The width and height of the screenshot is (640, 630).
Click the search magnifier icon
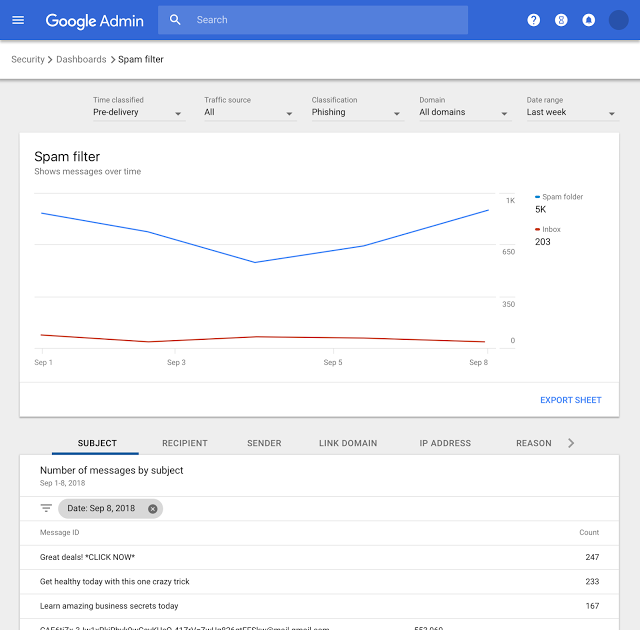click(x=176, y=20)
